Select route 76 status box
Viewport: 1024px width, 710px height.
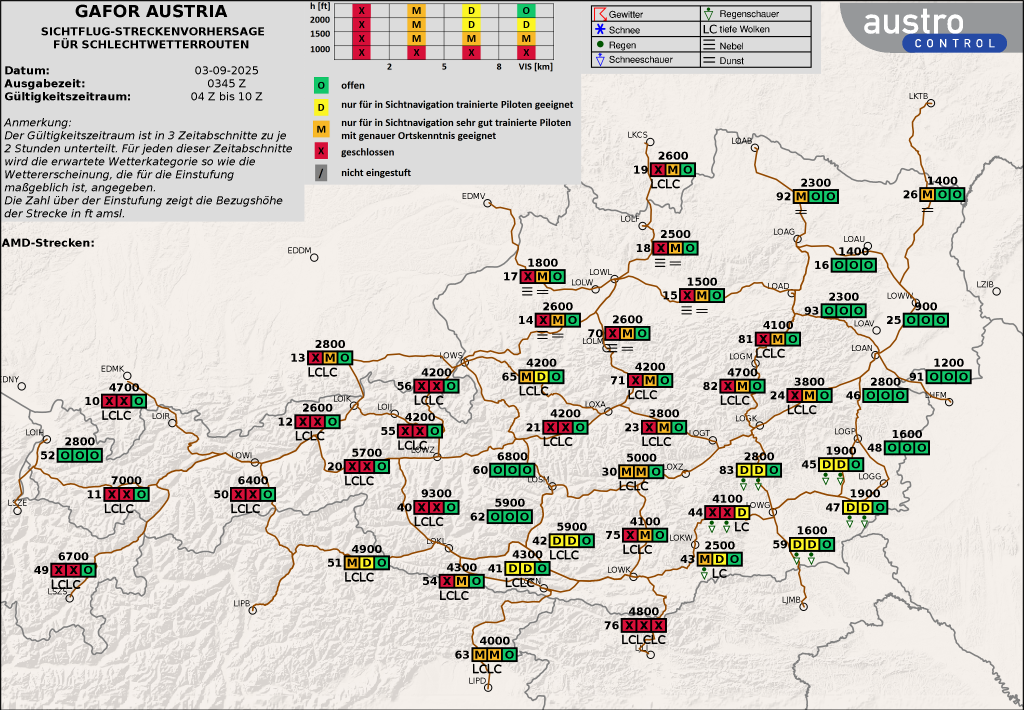[642, 626]
